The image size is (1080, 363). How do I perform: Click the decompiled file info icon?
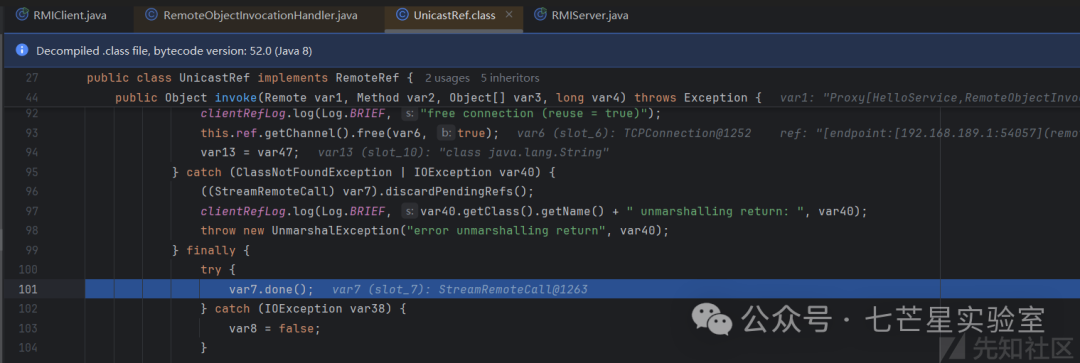click(x=22, y=51)
